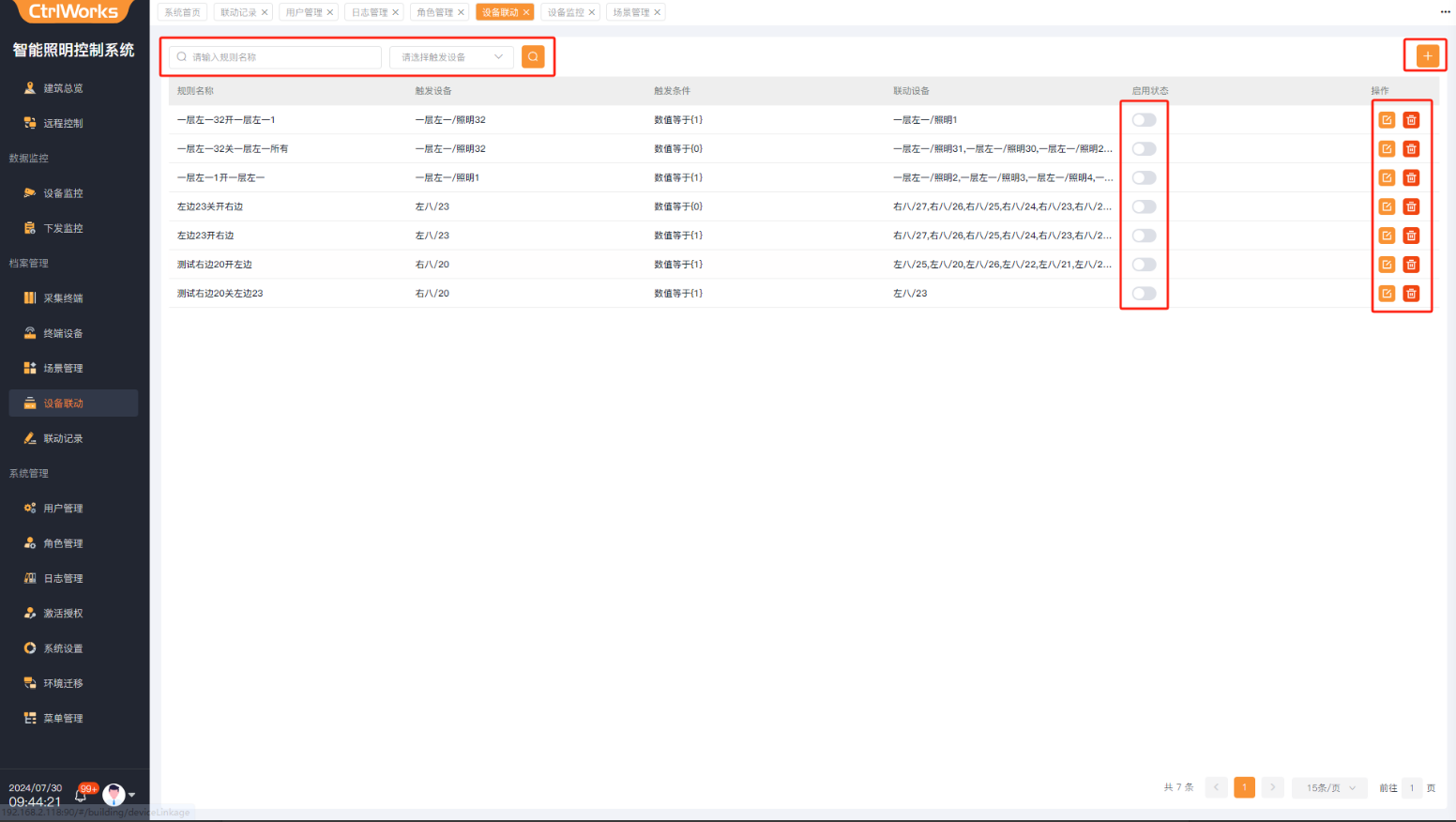Delete the 左边23关开右边 rule
The height and width of the screenshot is (822, 1456).
1411,206
